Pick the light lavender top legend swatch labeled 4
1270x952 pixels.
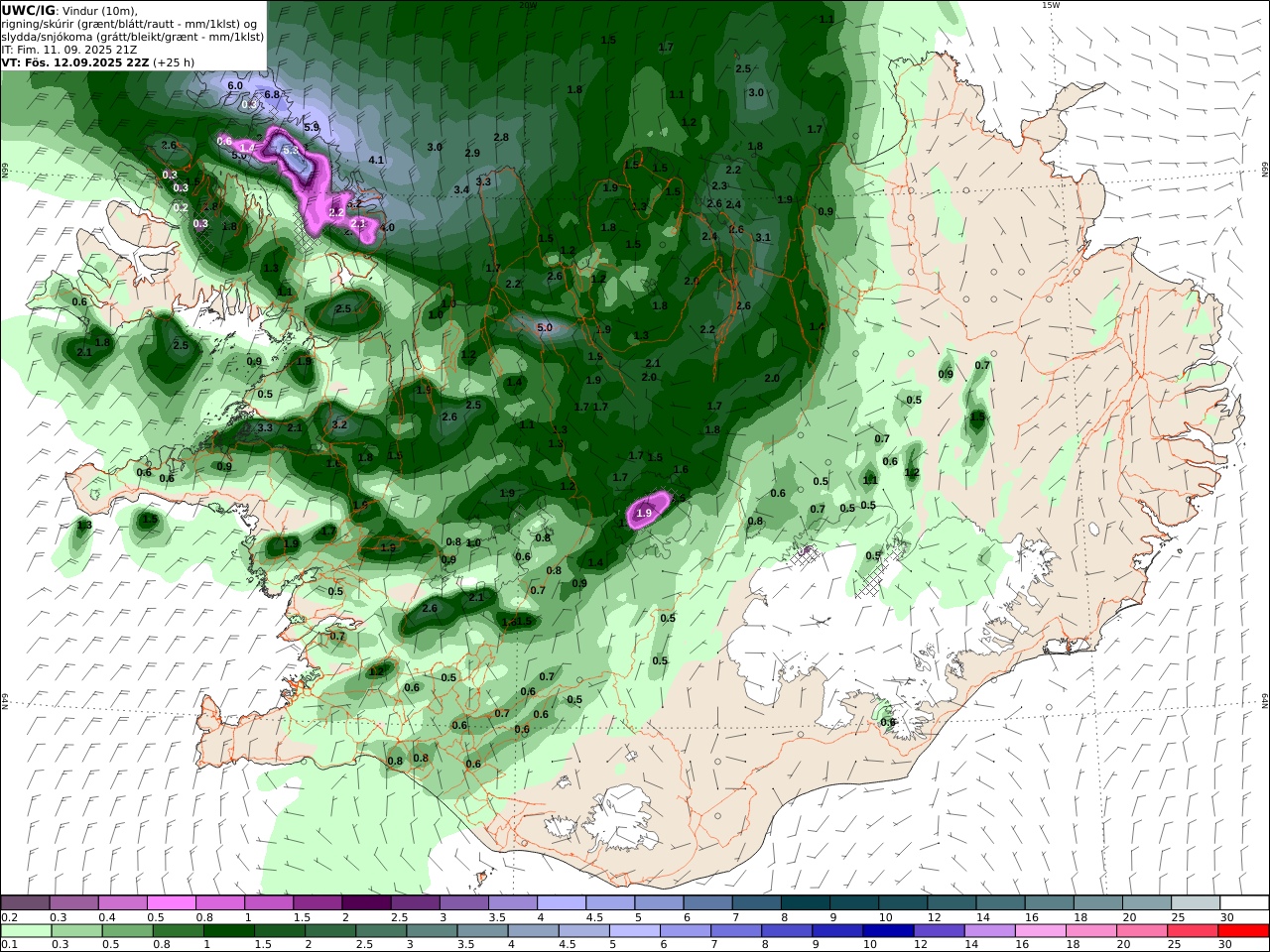(x=562, y=902)
